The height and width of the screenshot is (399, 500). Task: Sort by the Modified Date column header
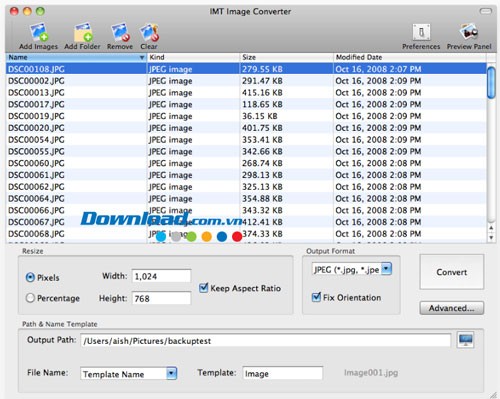[410, 57]
